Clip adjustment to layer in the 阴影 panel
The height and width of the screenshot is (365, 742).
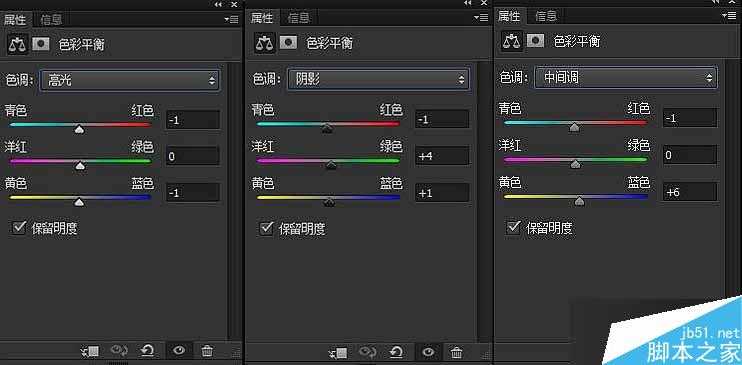tap(338, 353)
